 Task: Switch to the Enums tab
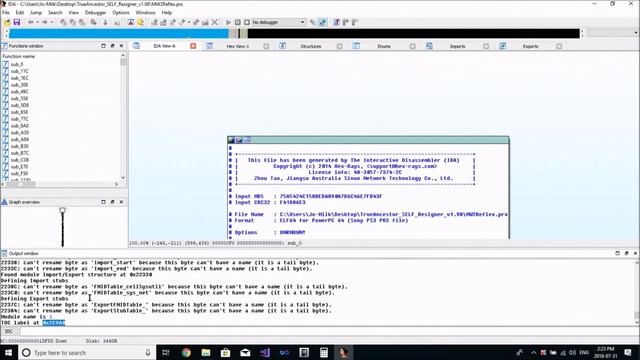(x=384, y=46)
